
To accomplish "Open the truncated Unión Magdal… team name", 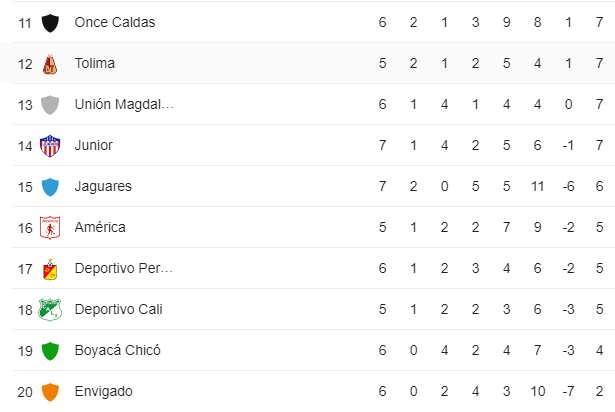I will click(x=124, y=104).
